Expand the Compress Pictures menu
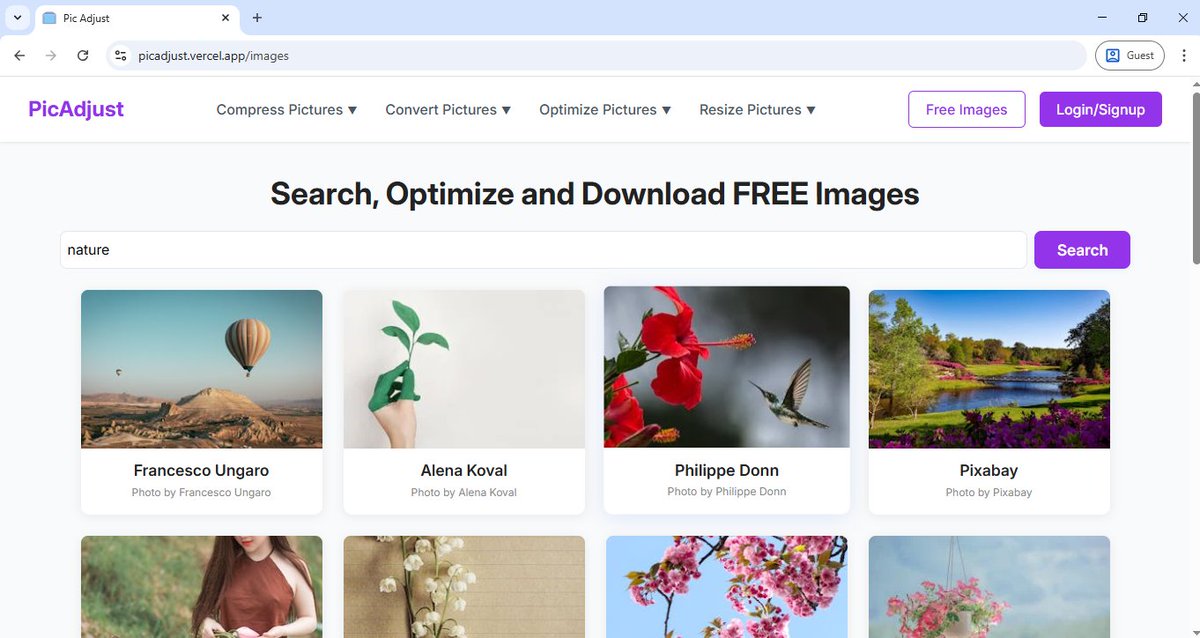The width and height of the screenshot is (1200, 638). [287, 110]
